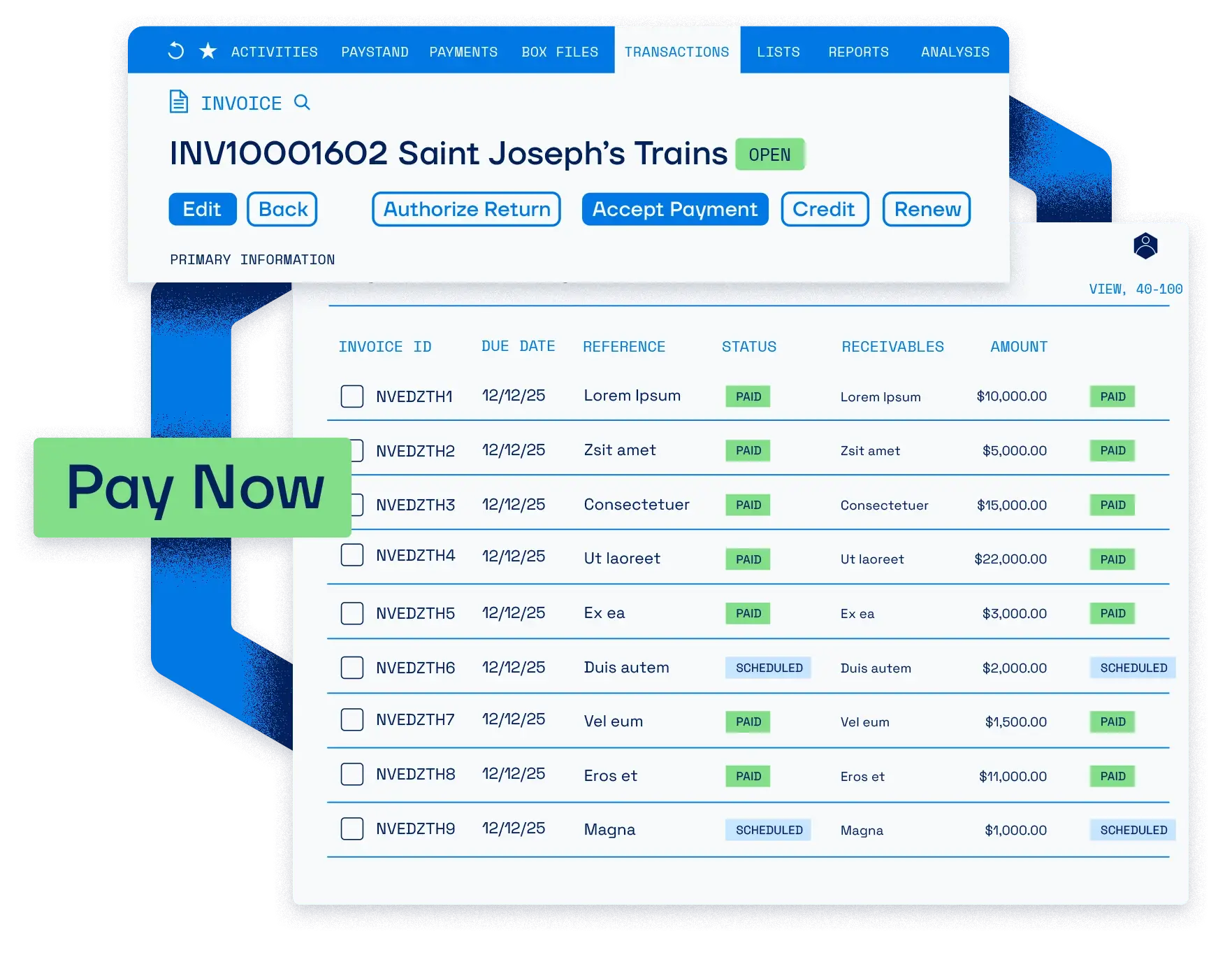
Task: Open the ANALYSIS tab
Action: click(x=955, y=52)
